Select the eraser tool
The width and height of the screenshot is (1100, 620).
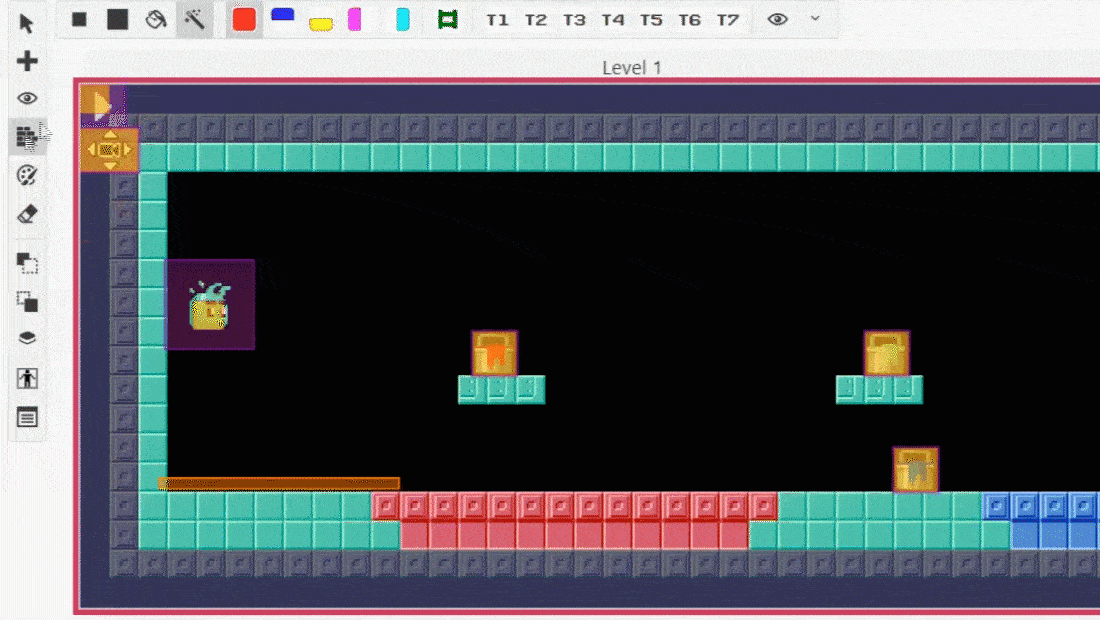(27, 214)
